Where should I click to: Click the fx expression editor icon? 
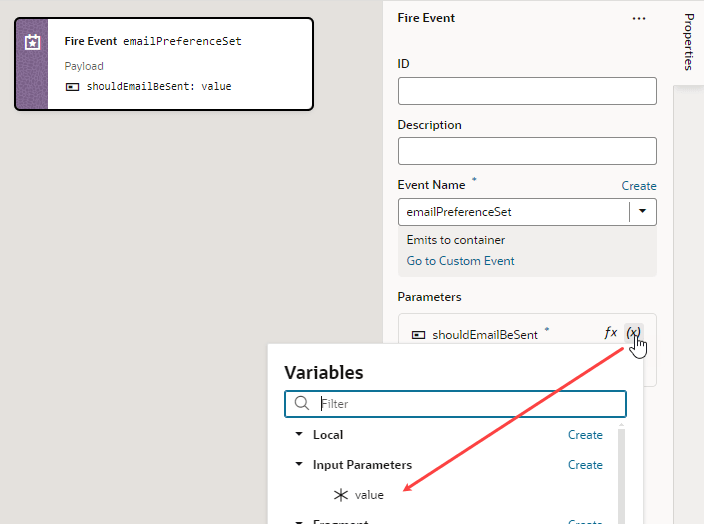[610, 333]
